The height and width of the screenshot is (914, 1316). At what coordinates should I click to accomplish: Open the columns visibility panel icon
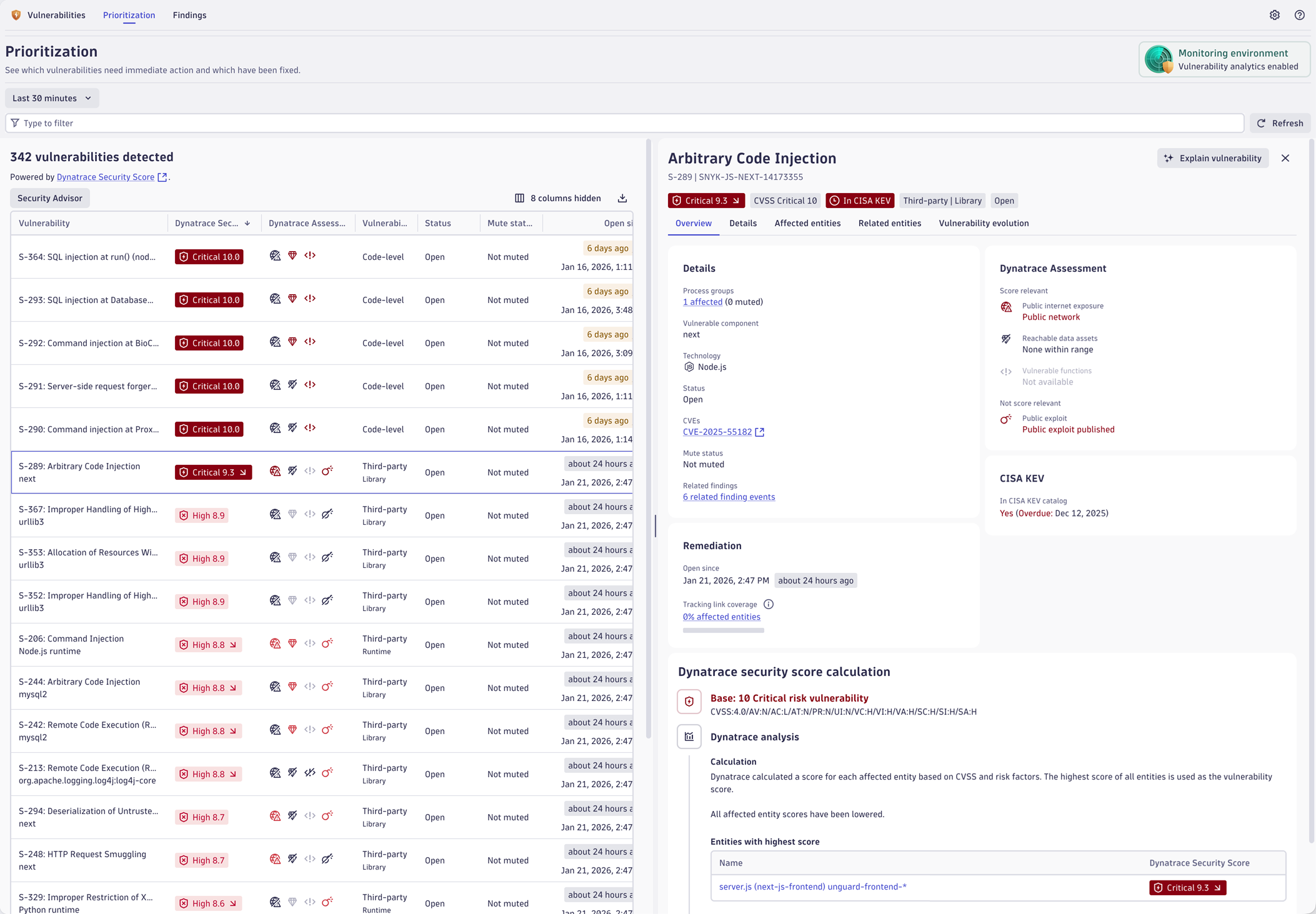pos(520,198)
